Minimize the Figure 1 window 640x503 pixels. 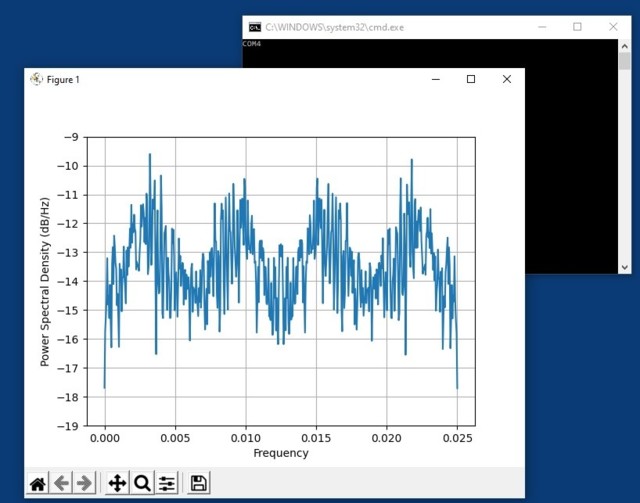[x=436, y=79]
